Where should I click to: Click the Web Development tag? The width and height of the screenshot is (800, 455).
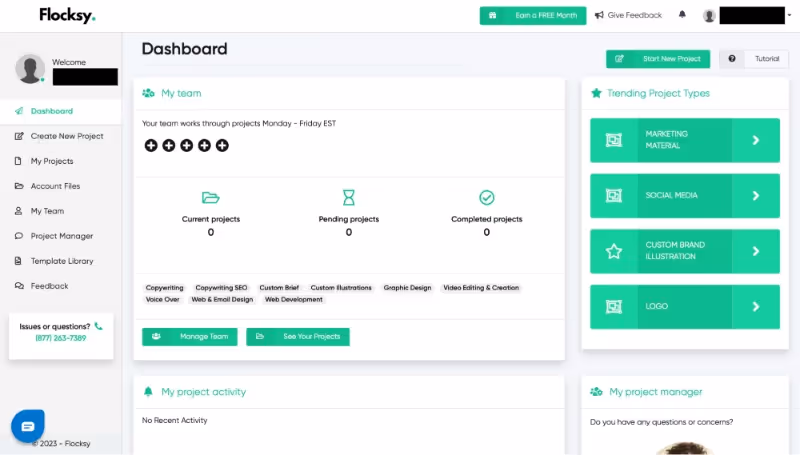coord(293,299)
